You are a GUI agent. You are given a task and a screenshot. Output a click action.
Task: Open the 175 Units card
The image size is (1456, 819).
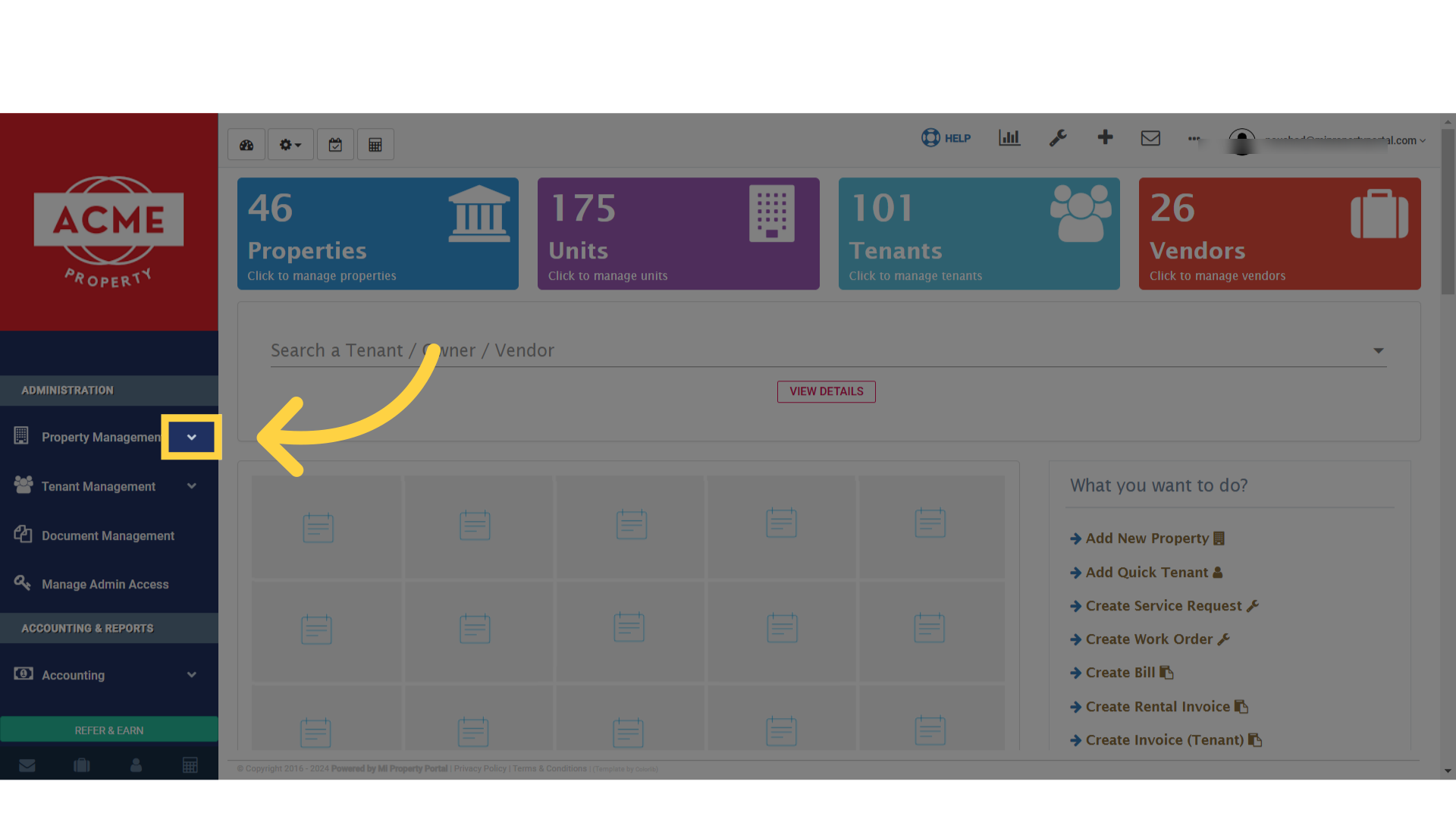tap(678, 234)
